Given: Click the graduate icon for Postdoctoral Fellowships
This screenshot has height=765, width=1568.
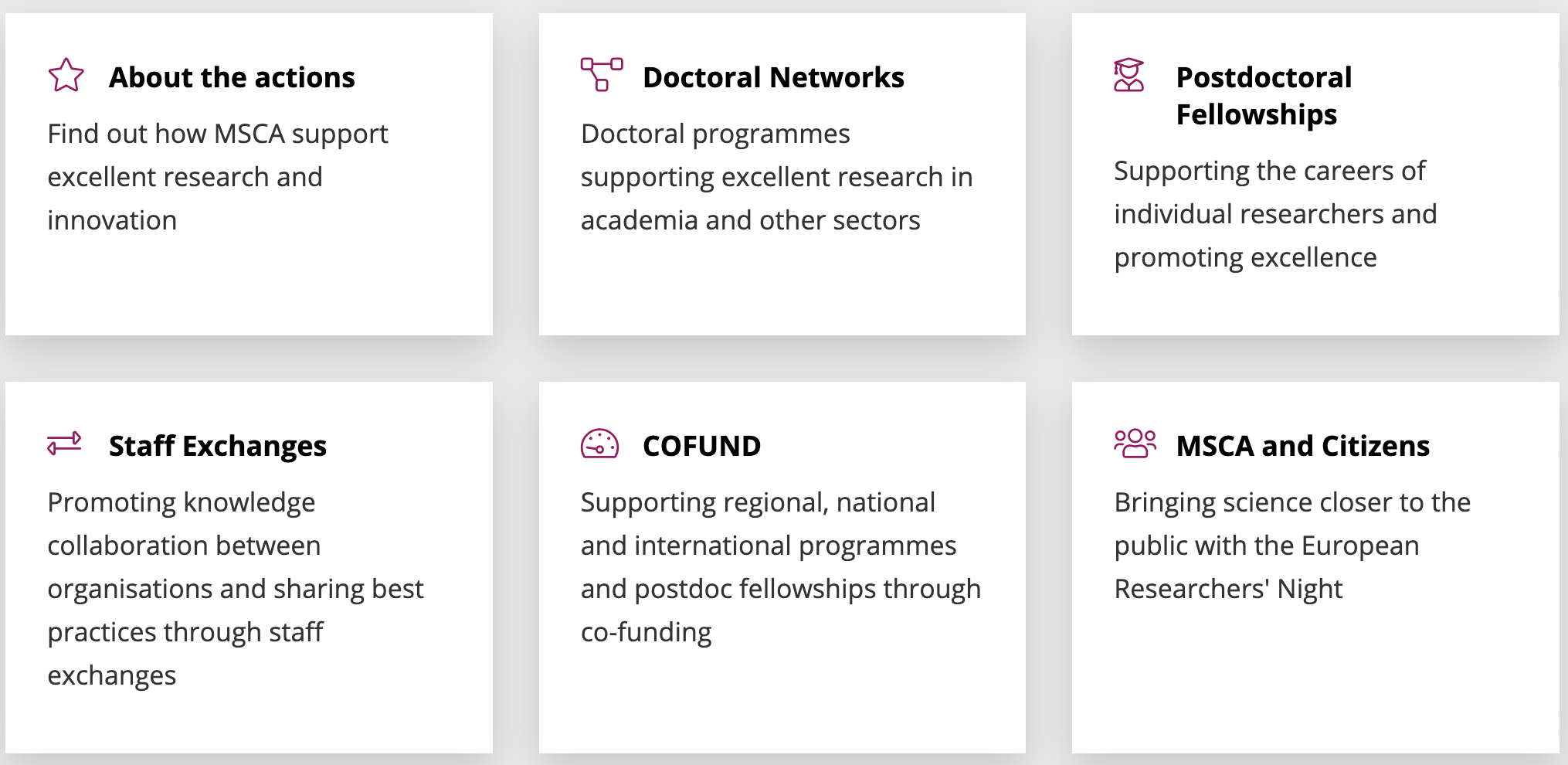Looking at the screenshot, I should [x=1128, y=75].
